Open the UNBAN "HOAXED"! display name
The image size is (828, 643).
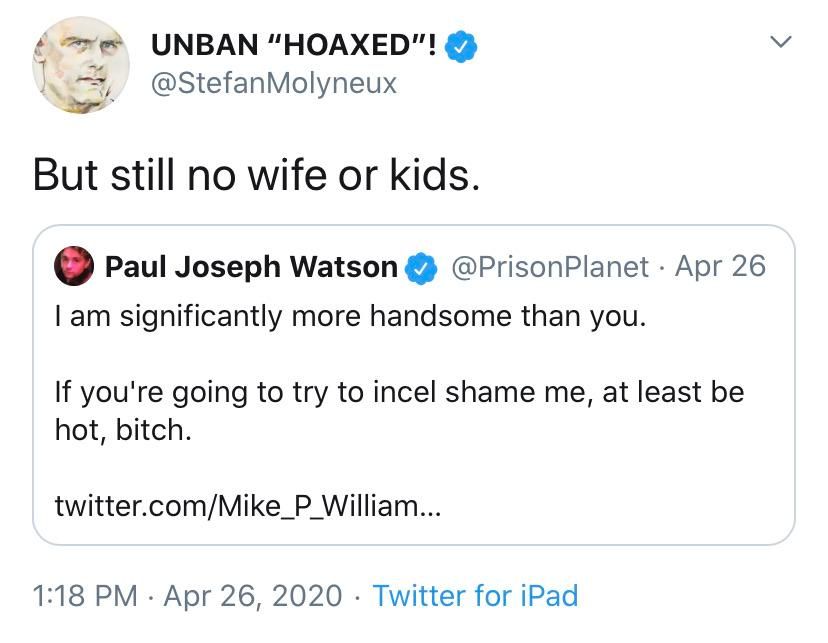click(293, 45)
